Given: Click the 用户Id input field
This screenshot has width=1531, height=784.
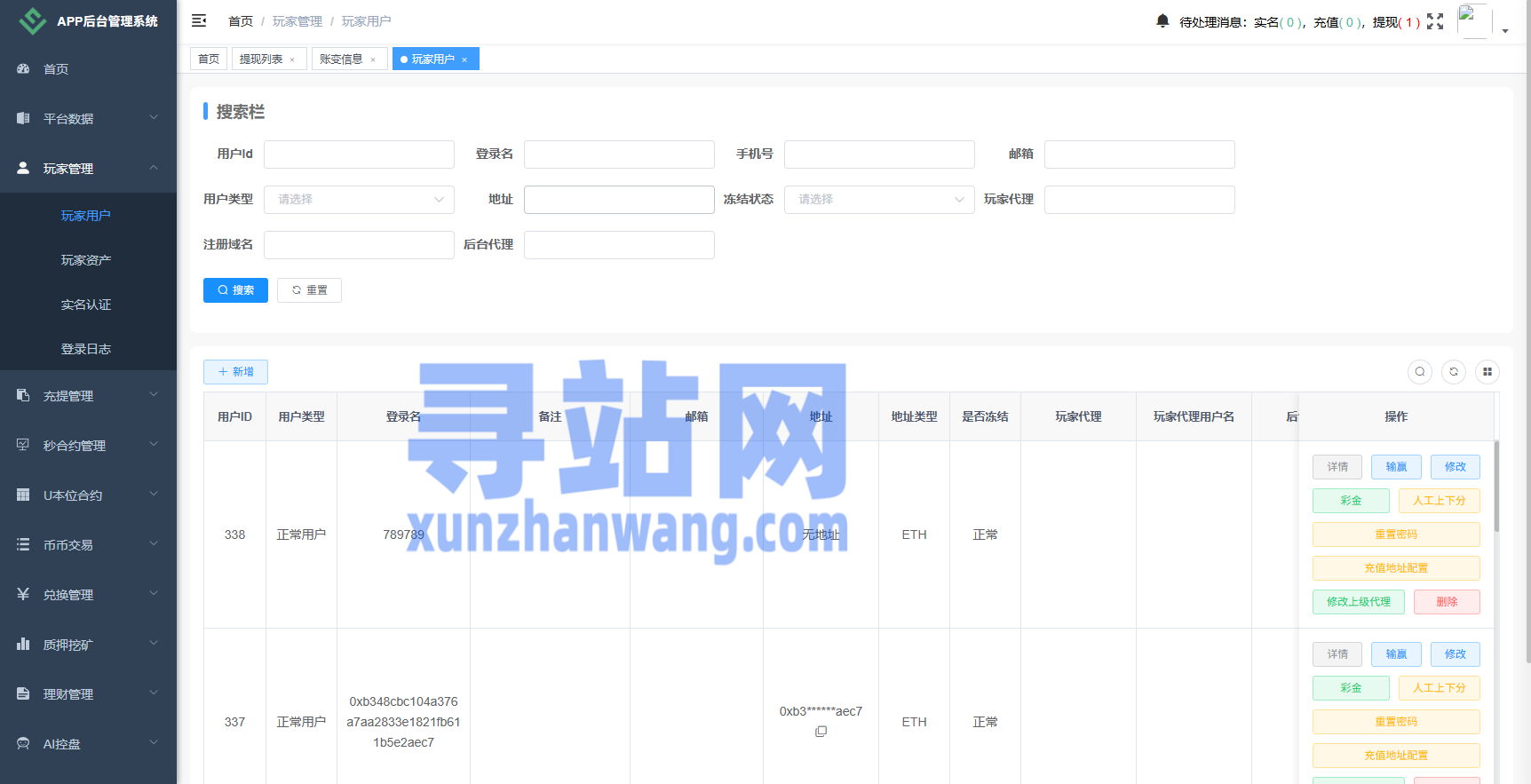Looking at the screenshot, I should click(x=359, y=154).
